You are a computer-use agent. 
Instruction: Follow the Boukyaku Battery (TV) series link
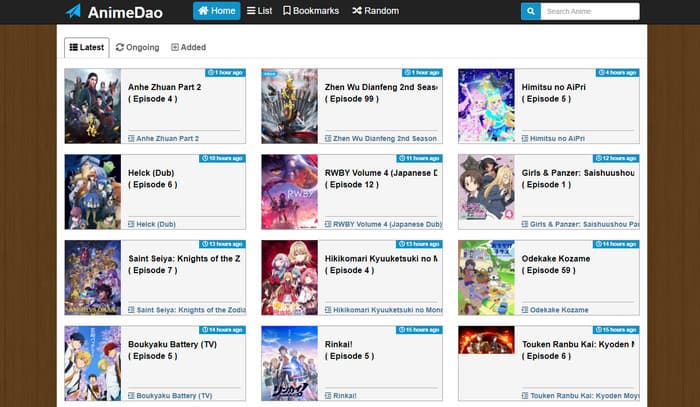point(170,395)
